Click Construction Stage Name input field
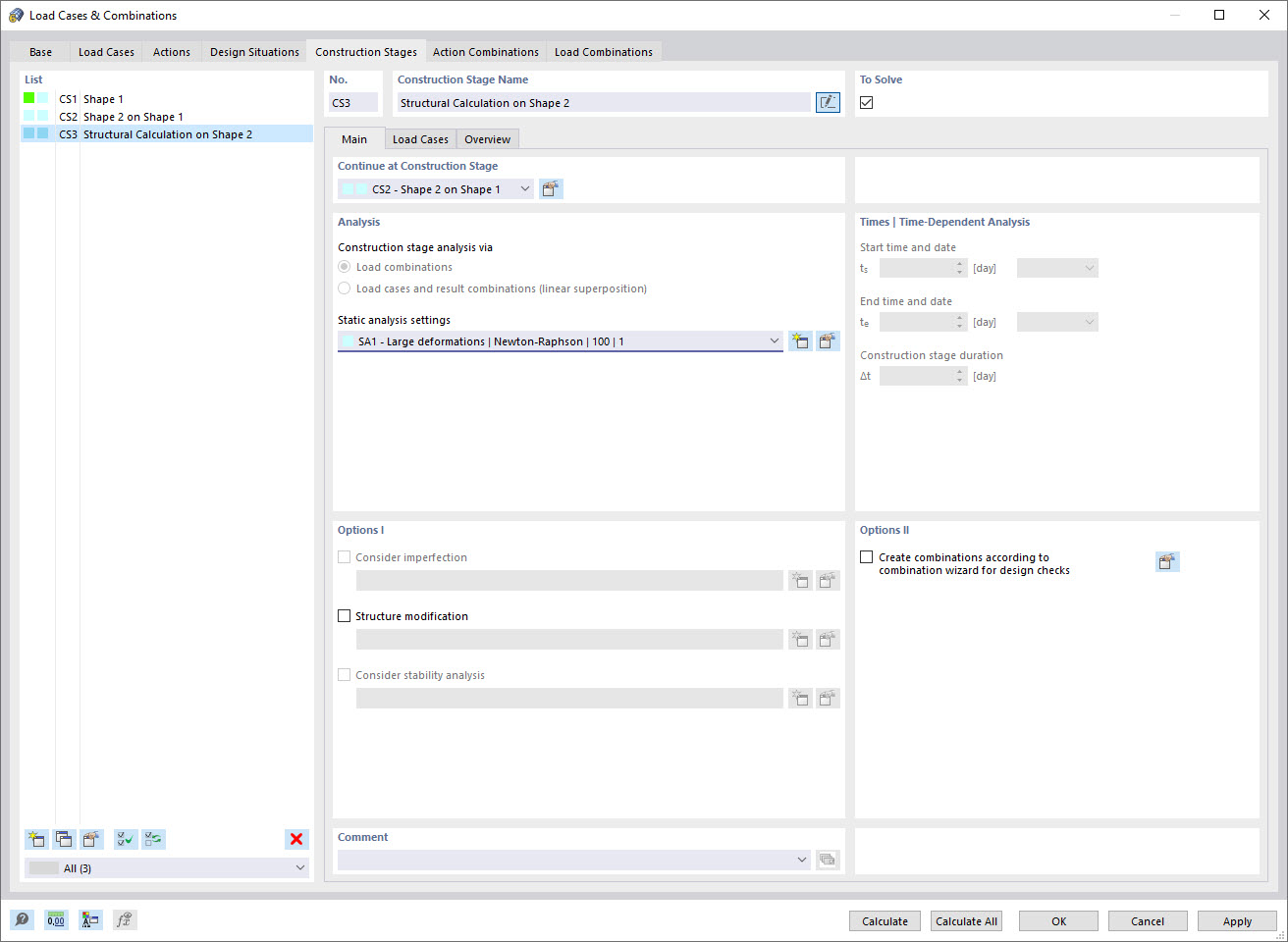Viewport: 1288px width, 942px height. point(604,102)
